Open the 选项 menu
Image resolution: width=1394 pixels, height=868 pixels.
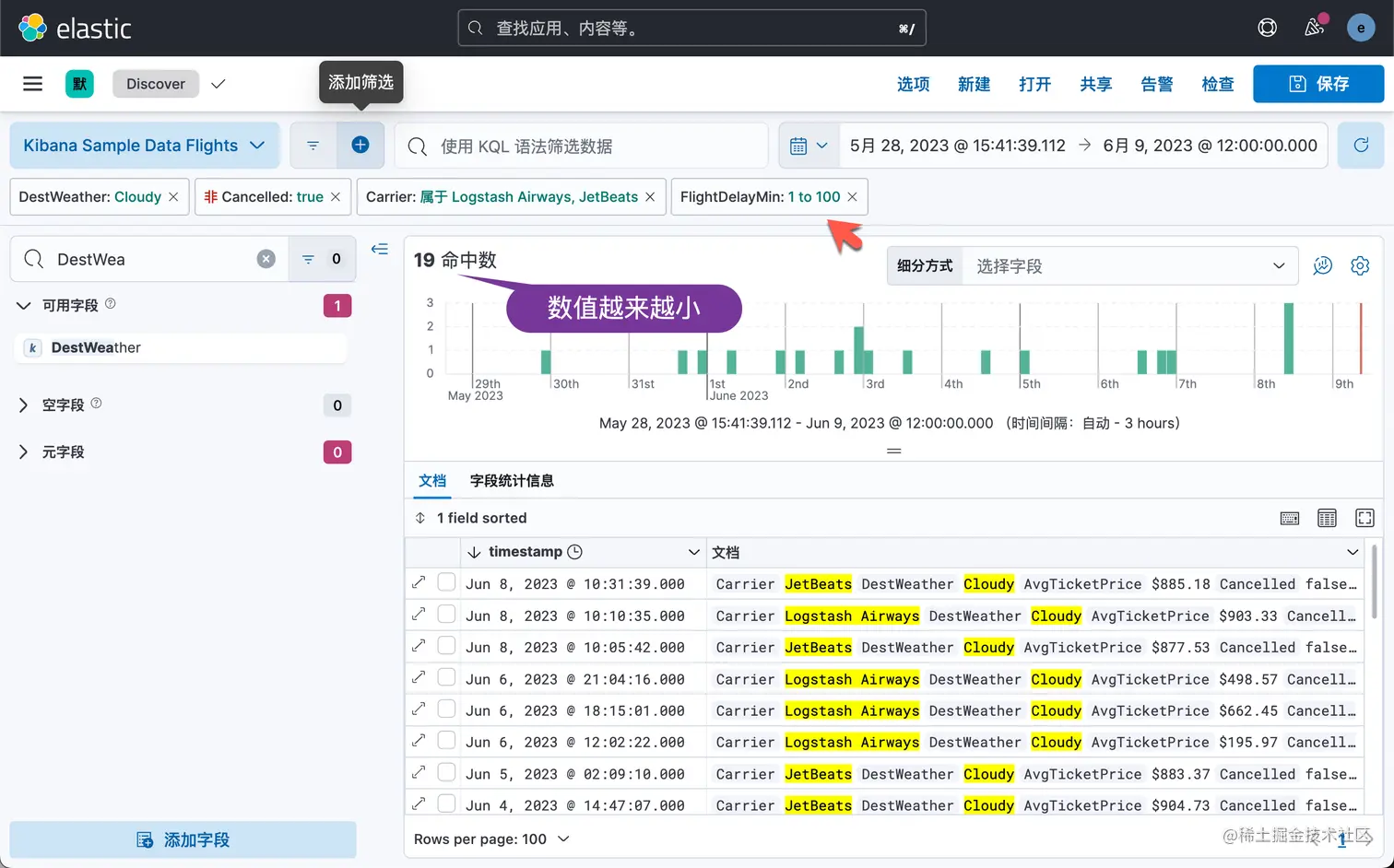914,84
